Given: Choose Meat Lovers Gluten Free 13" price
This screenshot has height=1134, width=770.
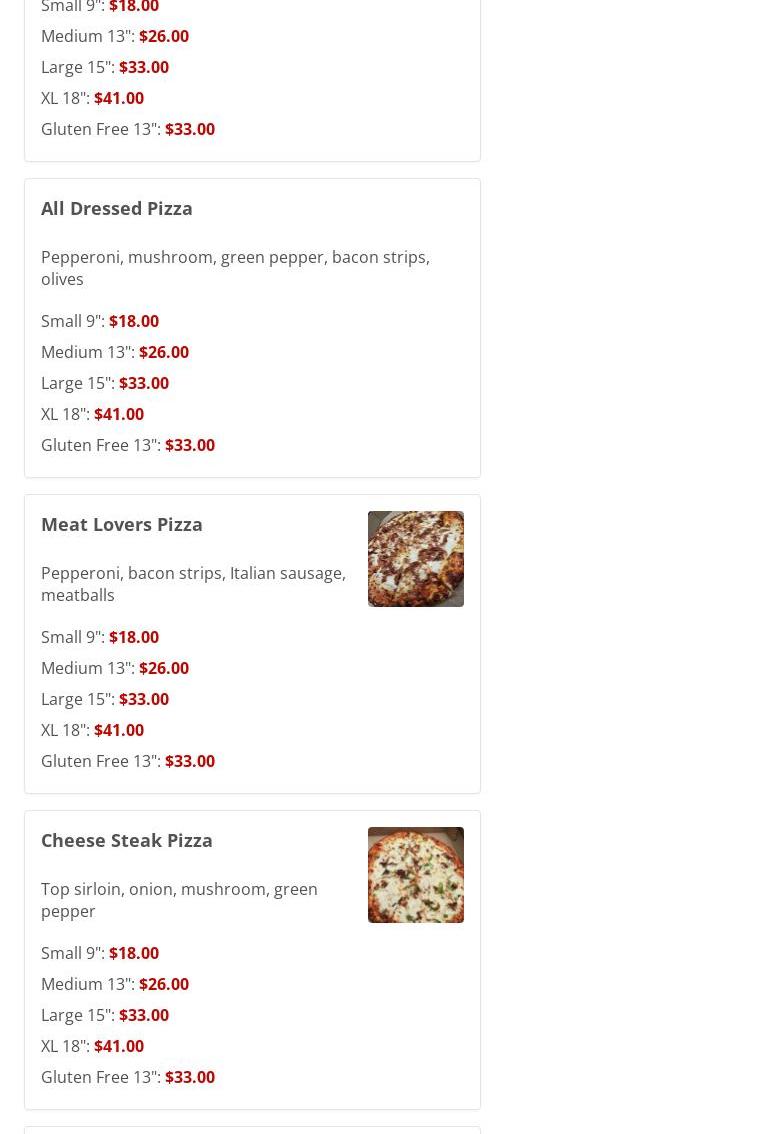Looking at the screenshot, I should click(x=189, y=761).
